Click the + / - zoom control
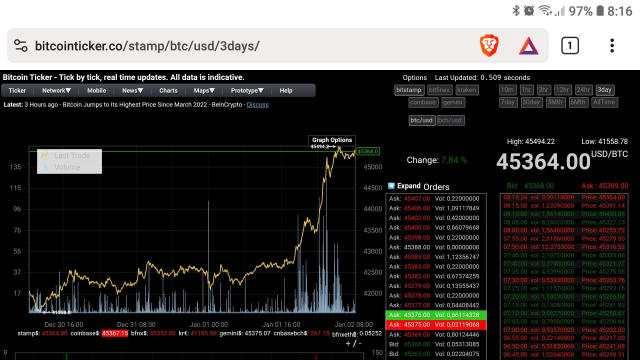The height and width of the screenshot is (360, 640). tap(353, 344)
